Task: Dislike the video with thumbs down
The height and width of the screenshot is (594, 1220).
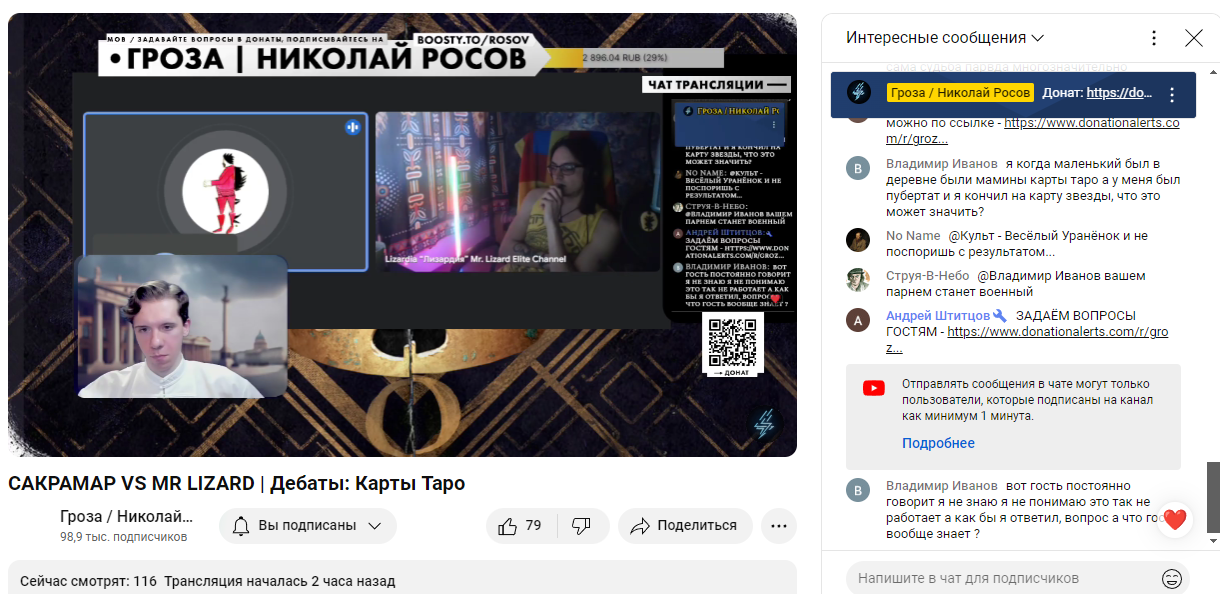Action: 581,526
